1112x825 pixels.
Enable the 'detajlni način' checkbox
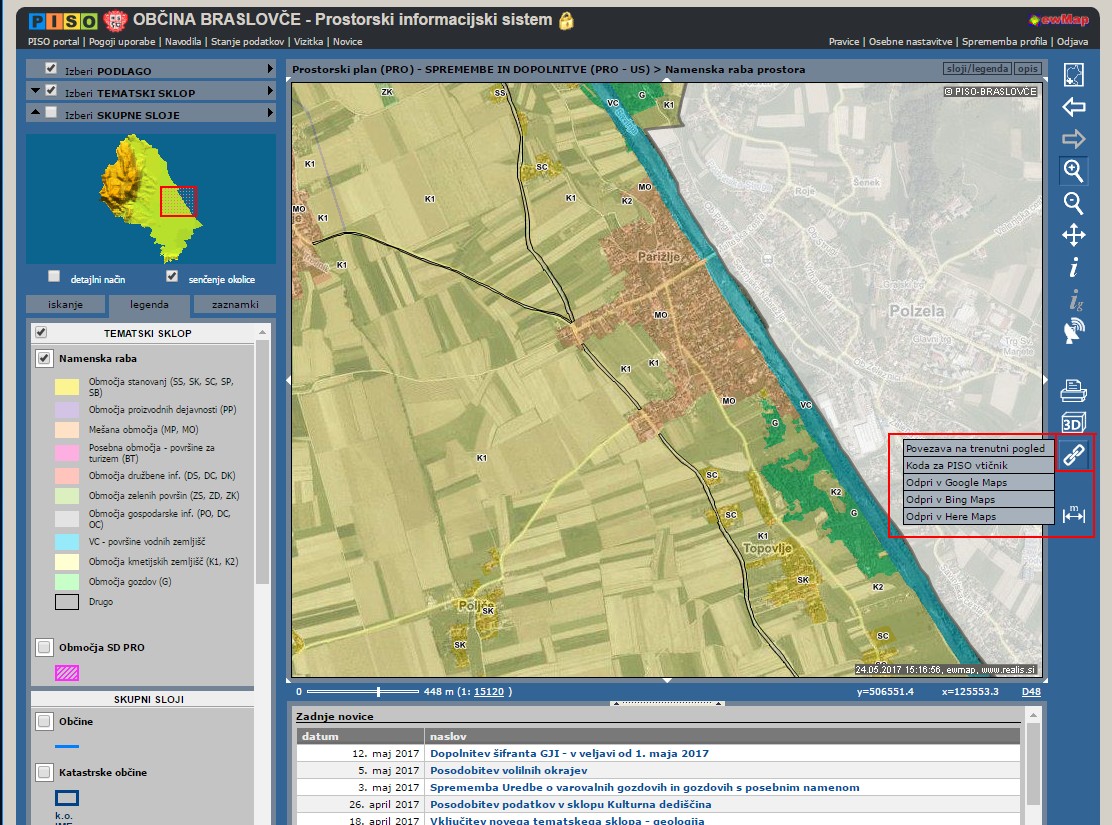click(x=55, y=277)
